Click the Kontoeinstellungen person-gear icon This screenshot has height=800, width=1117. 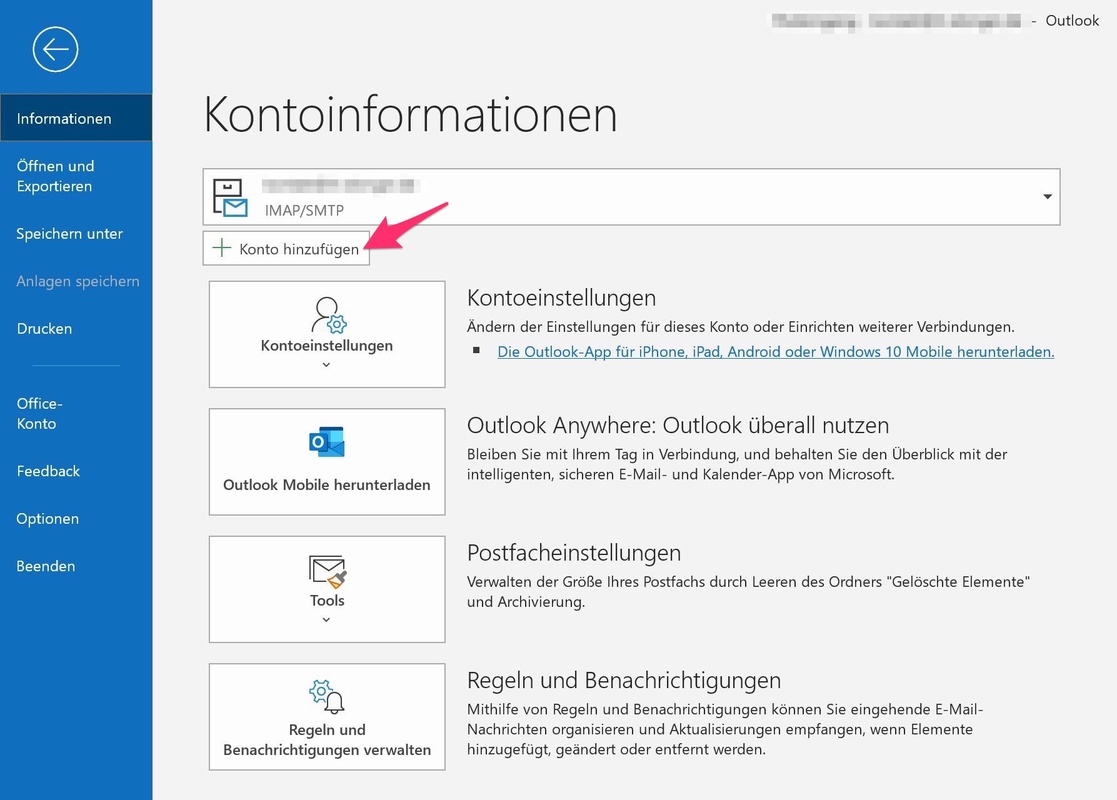pos(328,315)
